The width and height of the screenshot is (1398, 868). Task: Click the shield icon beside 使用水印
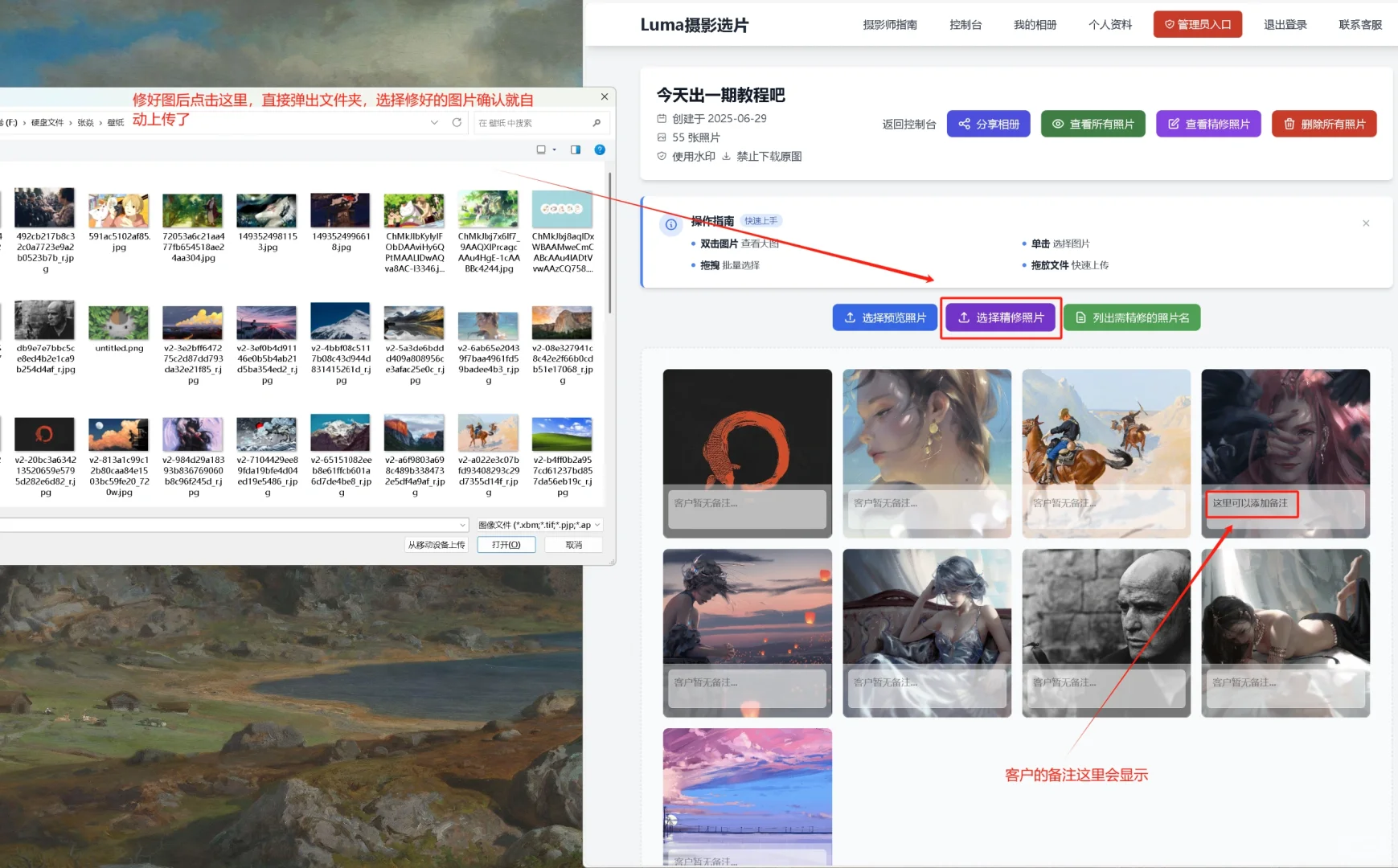coord(662,157)
